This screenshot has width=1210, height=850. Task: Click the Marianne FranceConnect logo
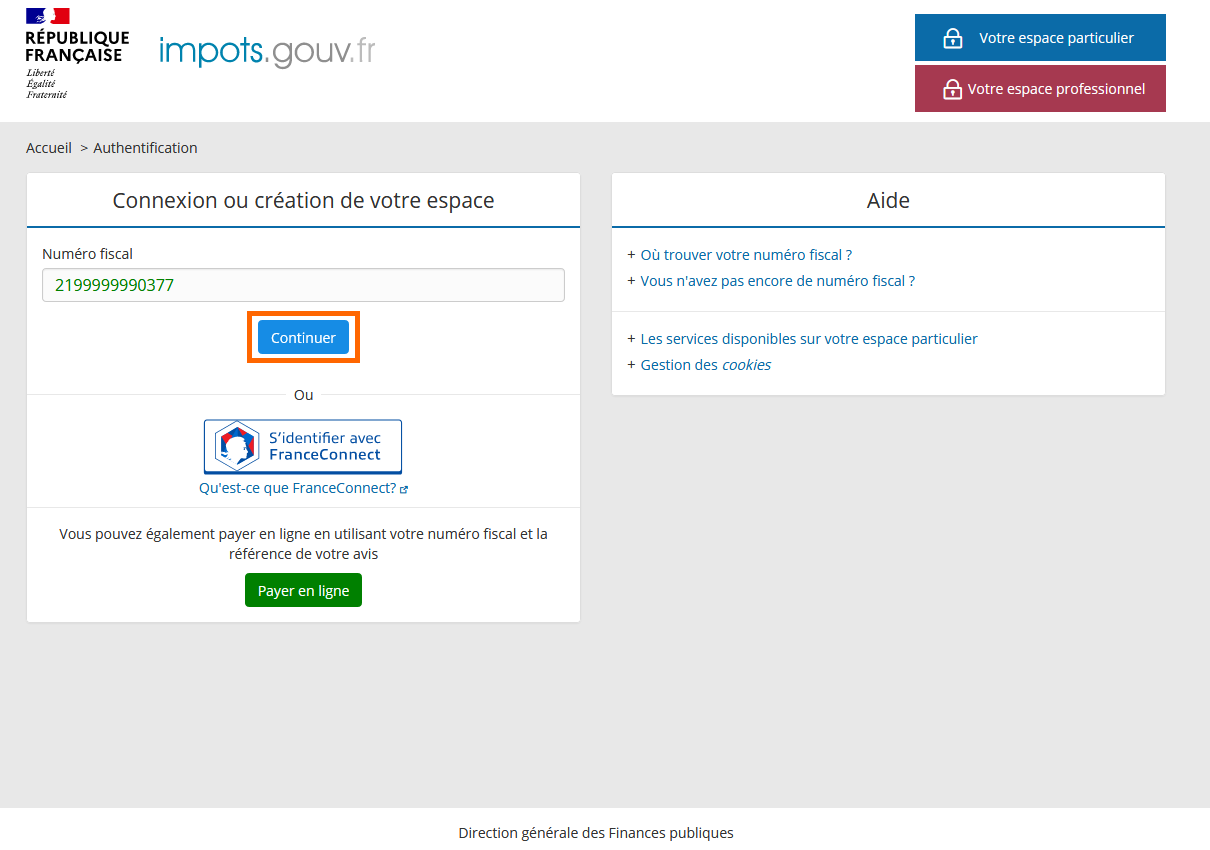[x=237, y=446]
